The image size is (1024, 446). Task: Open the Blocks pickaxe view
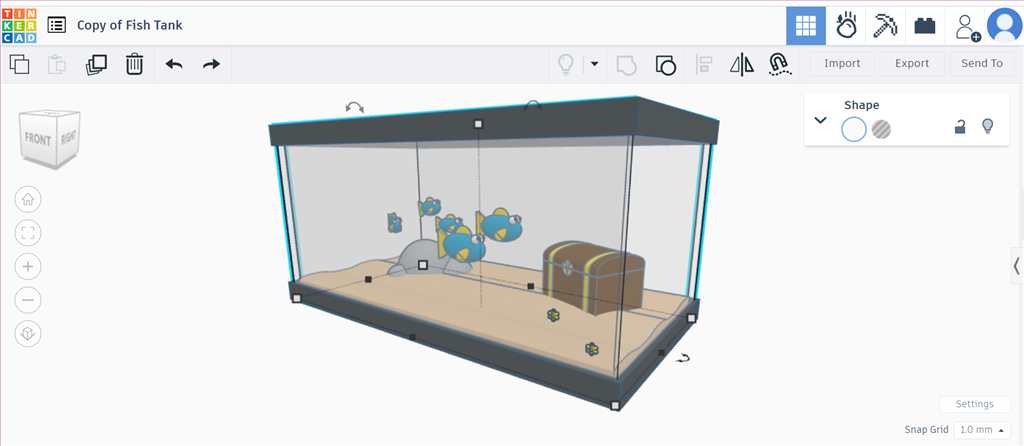point(885,26)
